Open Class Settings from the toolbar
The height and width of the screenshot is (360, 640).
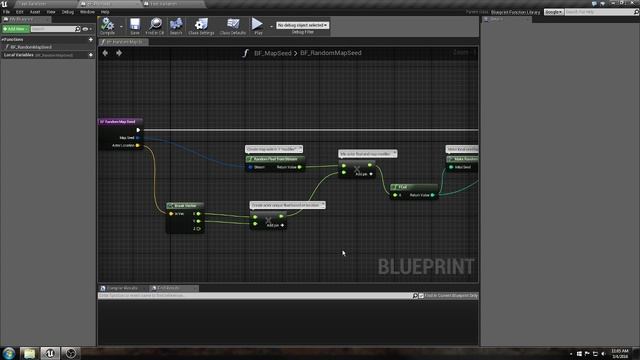pyautogui.click(x=201, y=26)
